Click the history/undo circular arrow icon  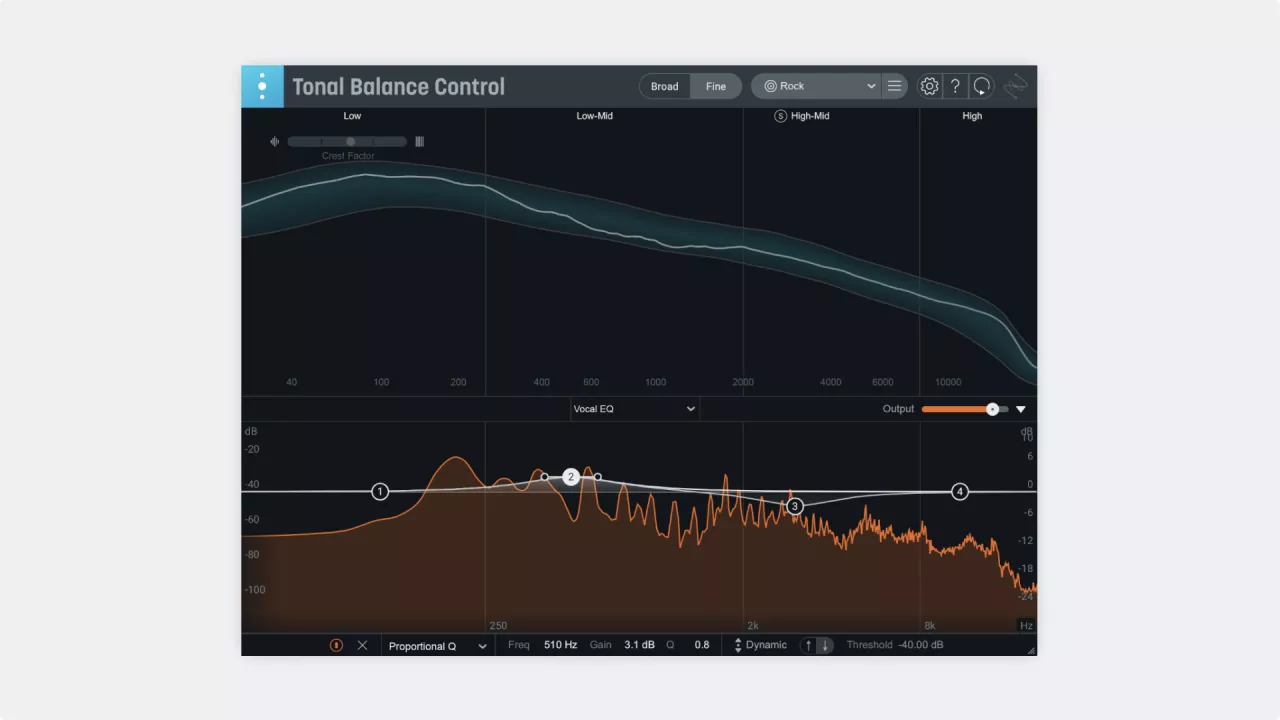click(981, 86)
